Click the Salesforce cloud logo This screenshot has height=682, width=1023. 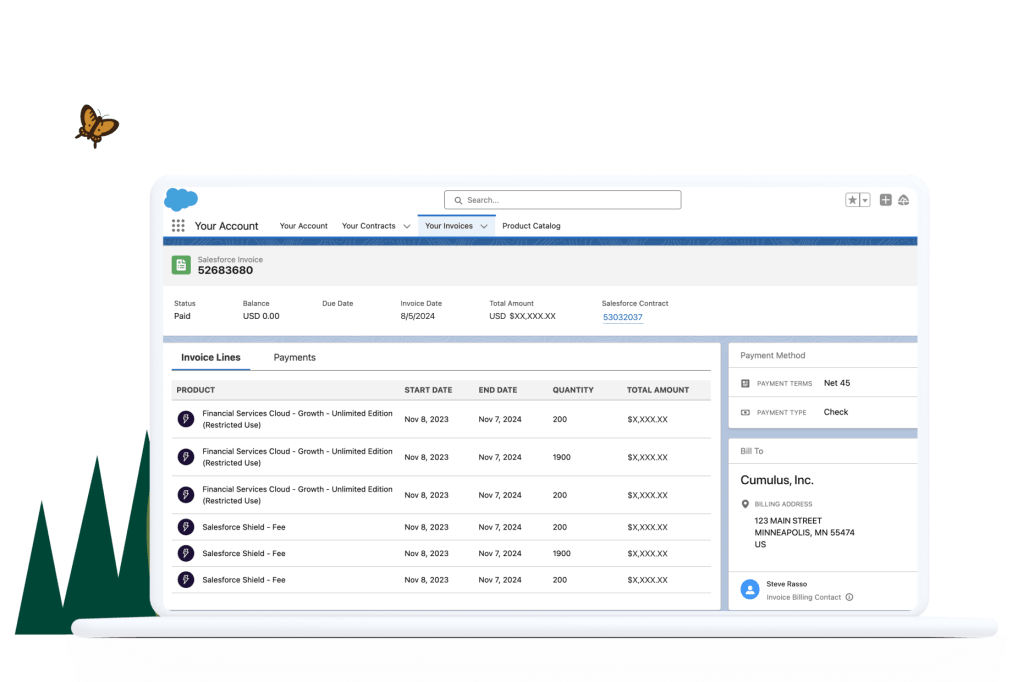click(181, 199)
